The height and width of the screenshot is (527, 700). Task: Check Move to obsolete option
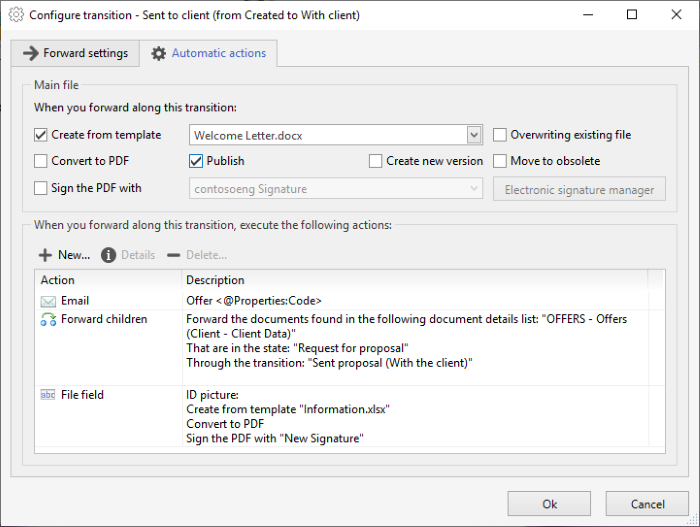[x=500, y=161]
